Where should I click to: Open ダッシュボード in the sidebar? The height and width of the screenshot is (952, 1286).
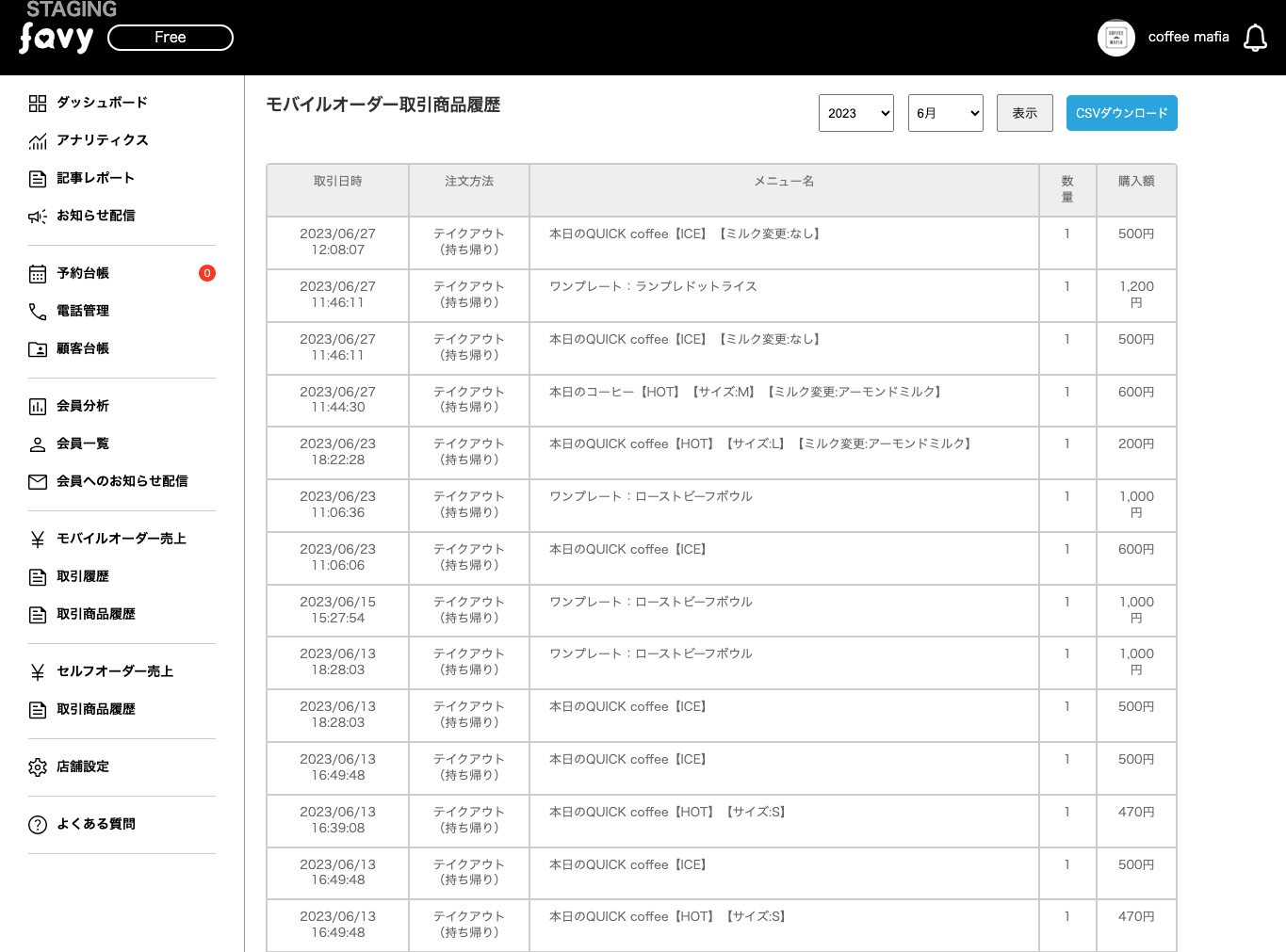[102, 103]
